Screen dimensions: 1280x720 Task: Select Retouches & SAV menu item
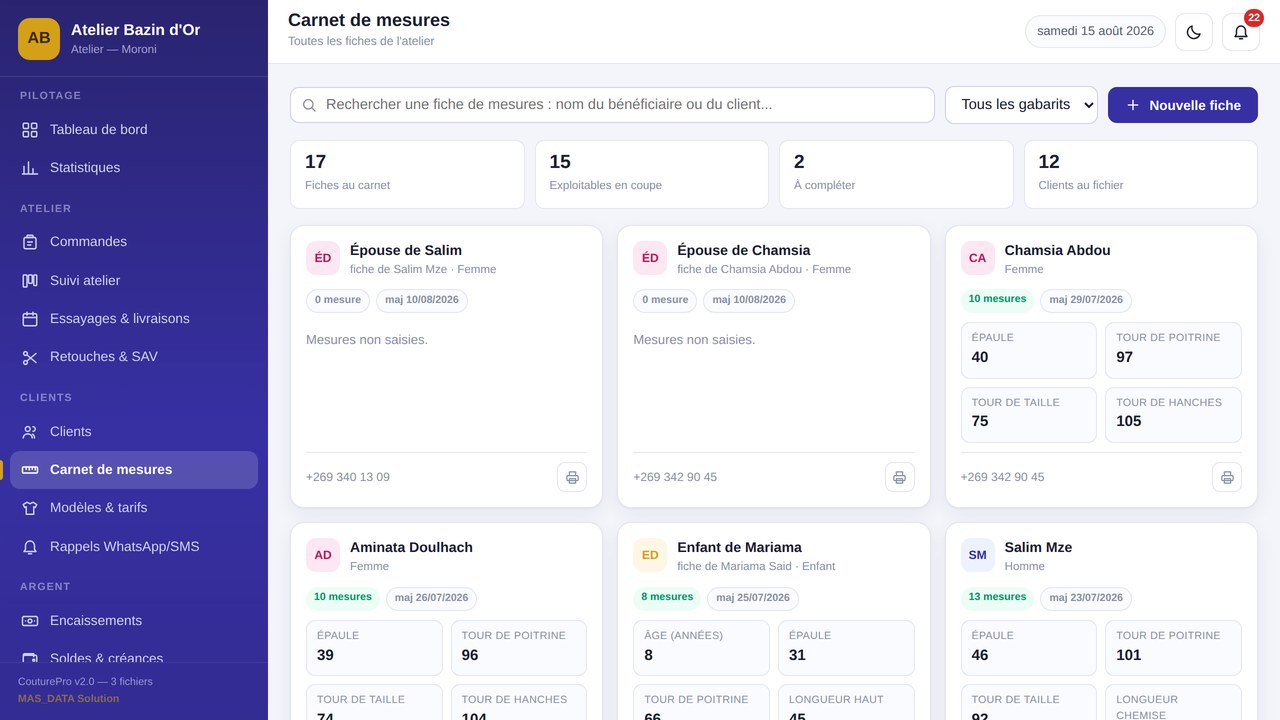click(x=134, y=357)
